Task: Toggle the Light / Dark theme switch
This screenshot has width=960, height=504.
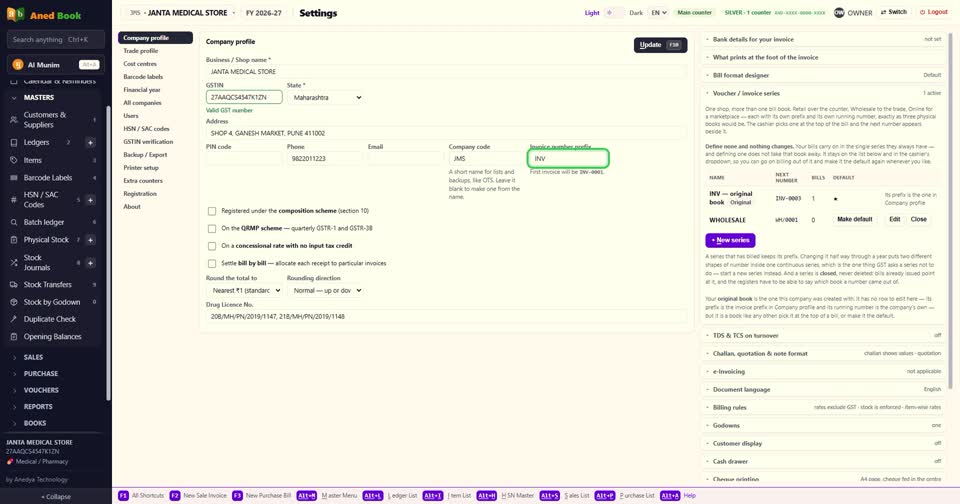Action: click(x=614, y=12)
